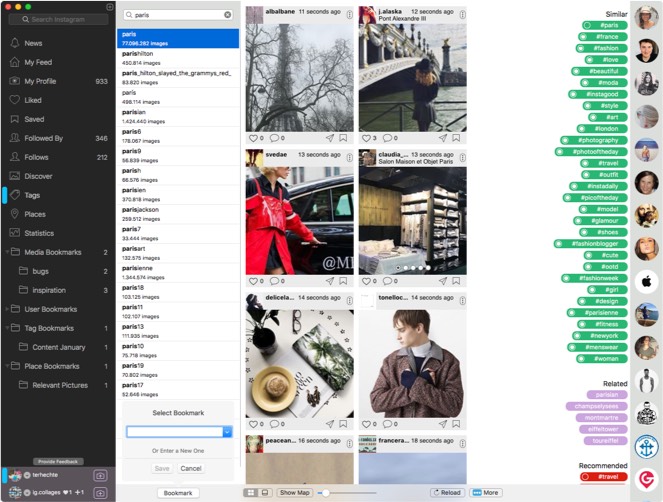Clear the paris search field
This screenshot has width=663, height=502.
click(227, 15)
